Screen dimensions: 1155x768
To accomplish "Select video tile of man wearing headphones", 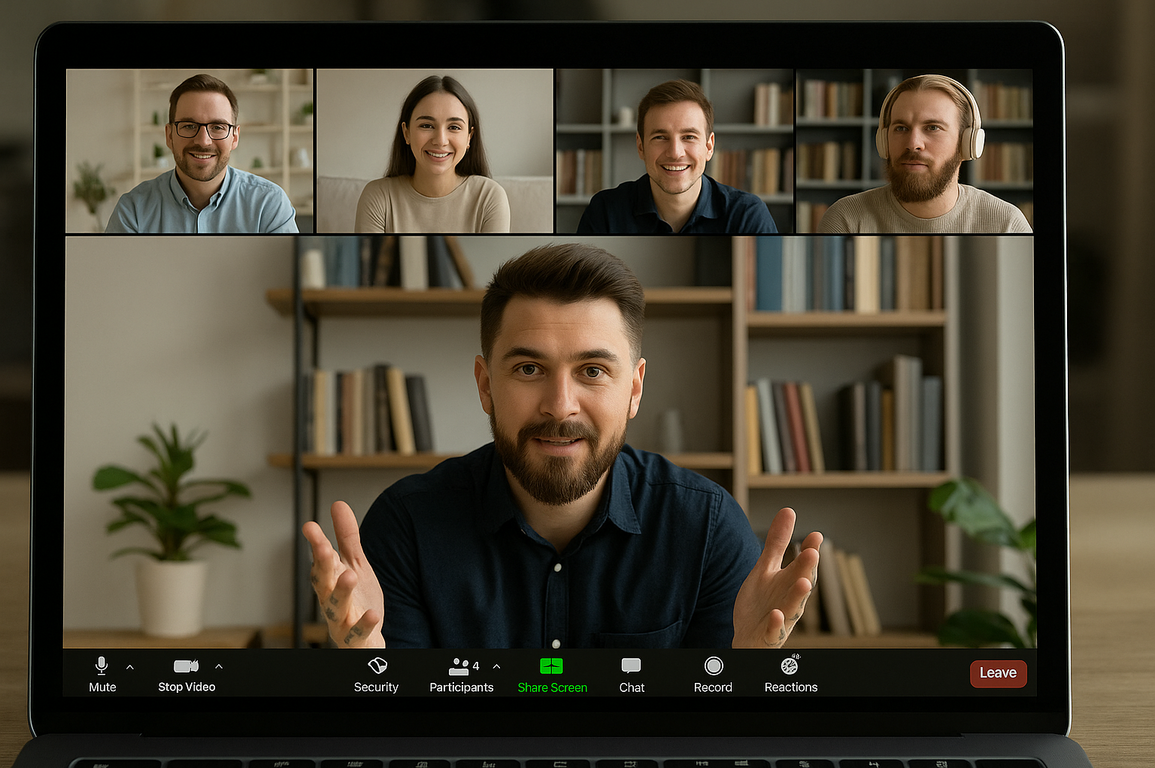I will coord(914,151).
